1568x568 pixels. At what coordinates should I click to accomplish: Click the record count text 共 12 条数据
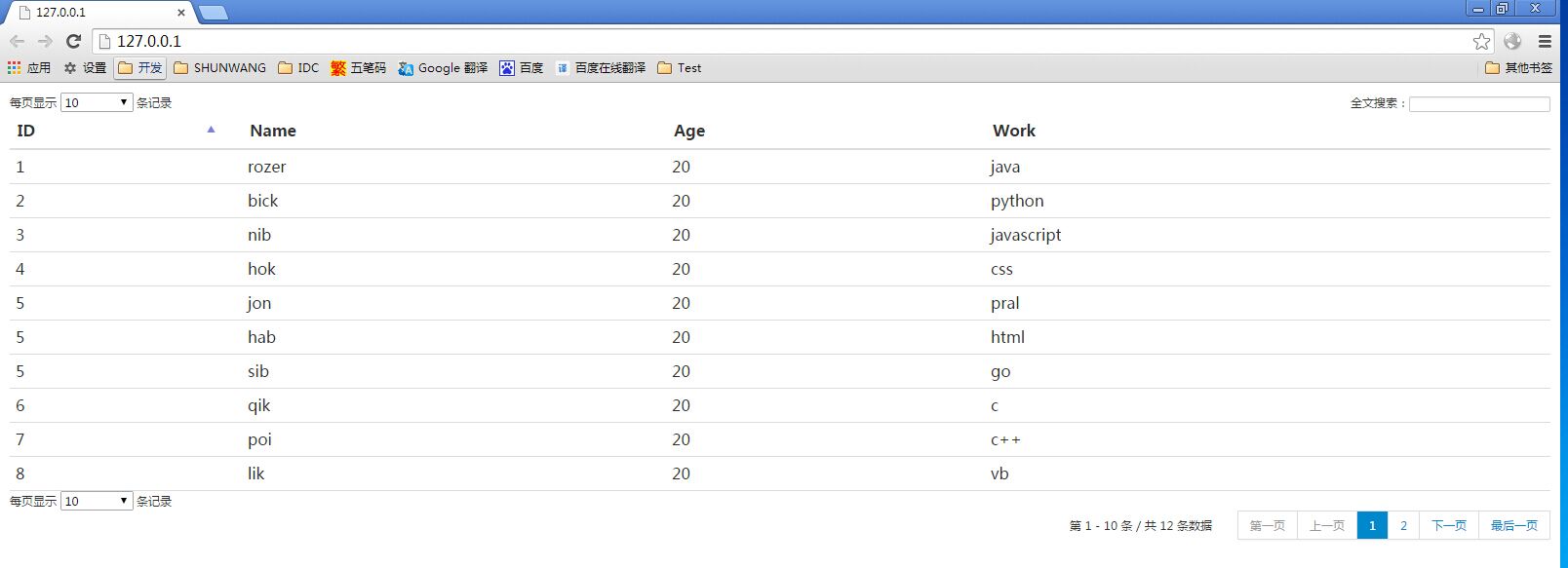(x=1178, y=525)
